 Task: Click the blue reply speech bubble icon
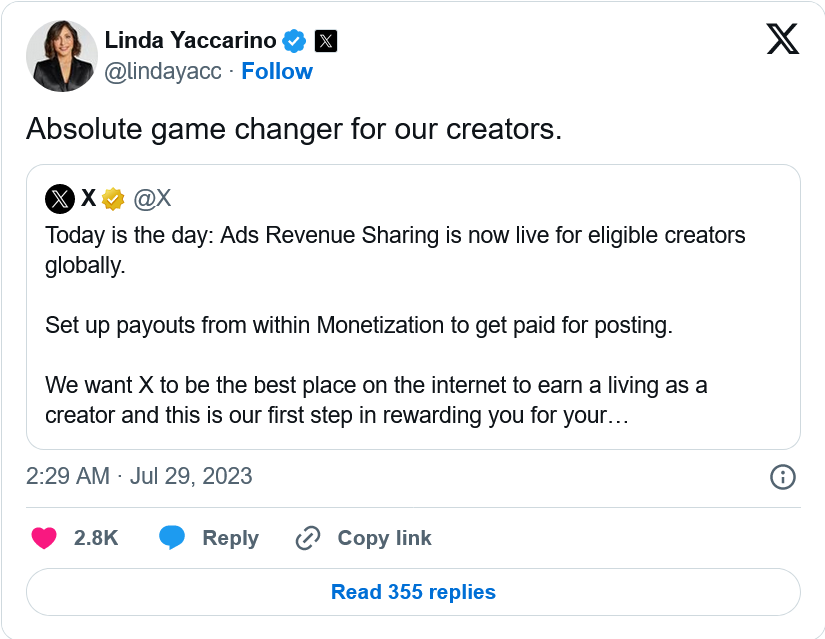(x=172, y=538)
